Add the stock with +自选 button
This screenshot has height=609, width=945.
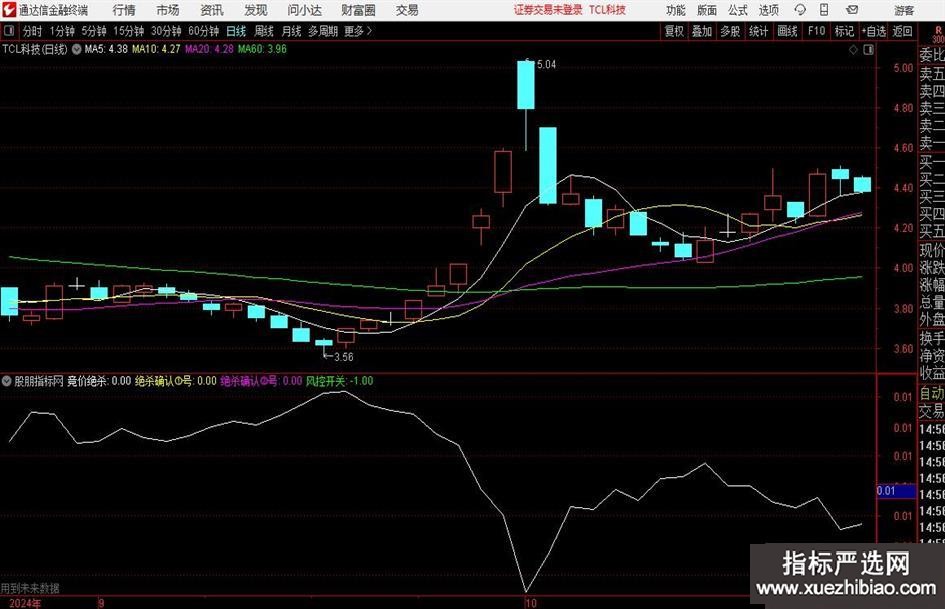(874, 31)
